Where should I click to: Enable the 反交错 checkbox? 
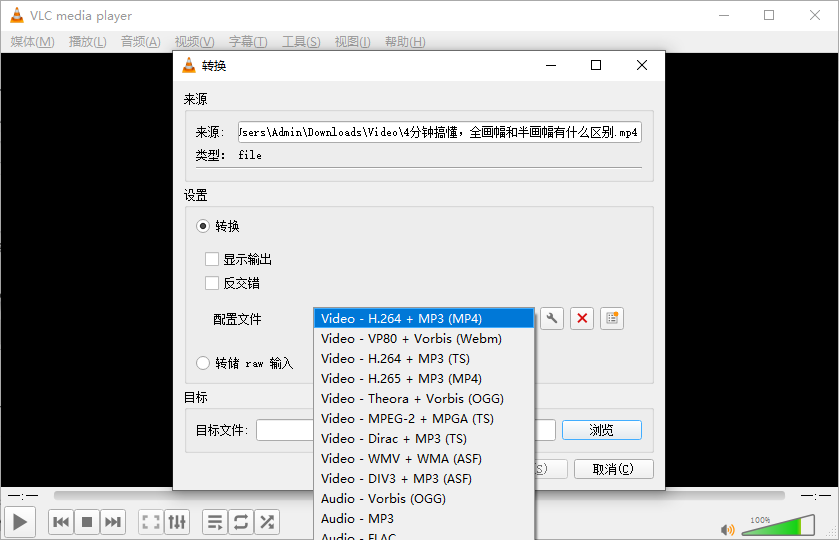click(212, 283)
